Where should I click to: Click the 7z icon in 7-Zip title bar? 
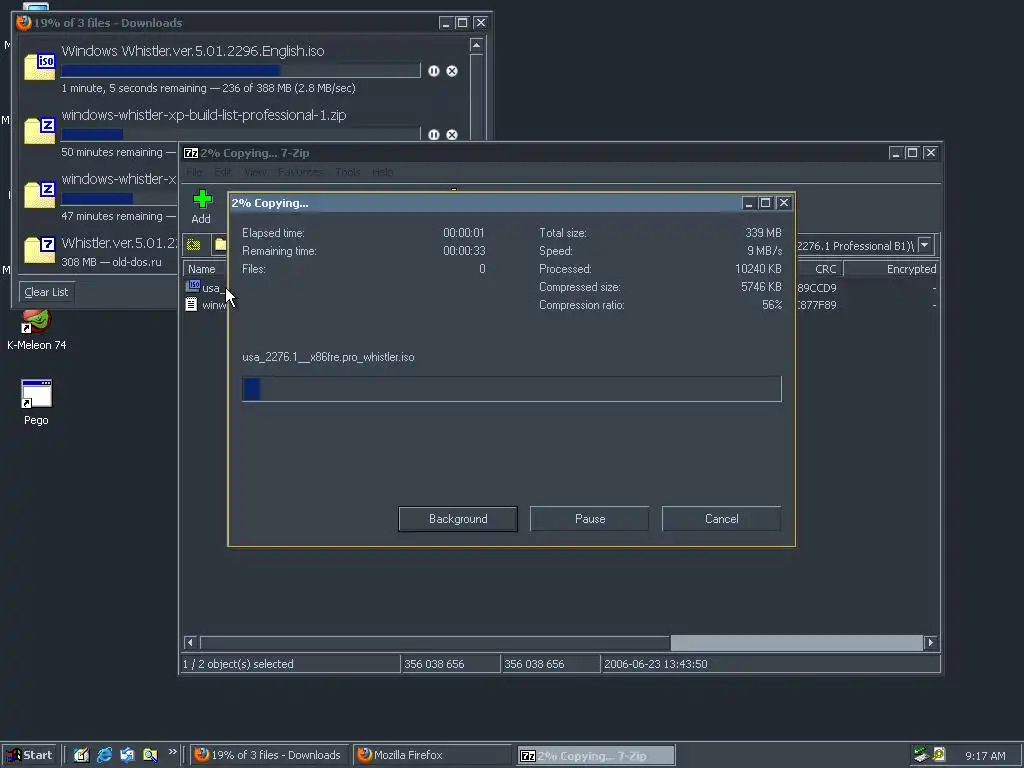click(191, 153)
